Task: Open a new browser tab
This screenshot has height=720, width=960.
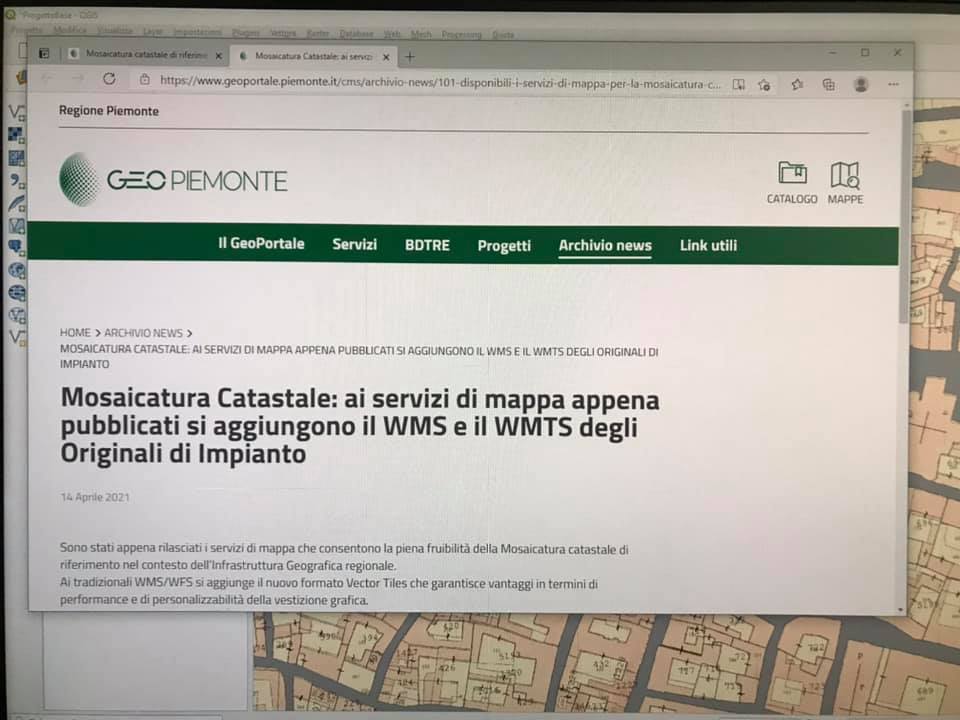Action: (x=410, y=57)
